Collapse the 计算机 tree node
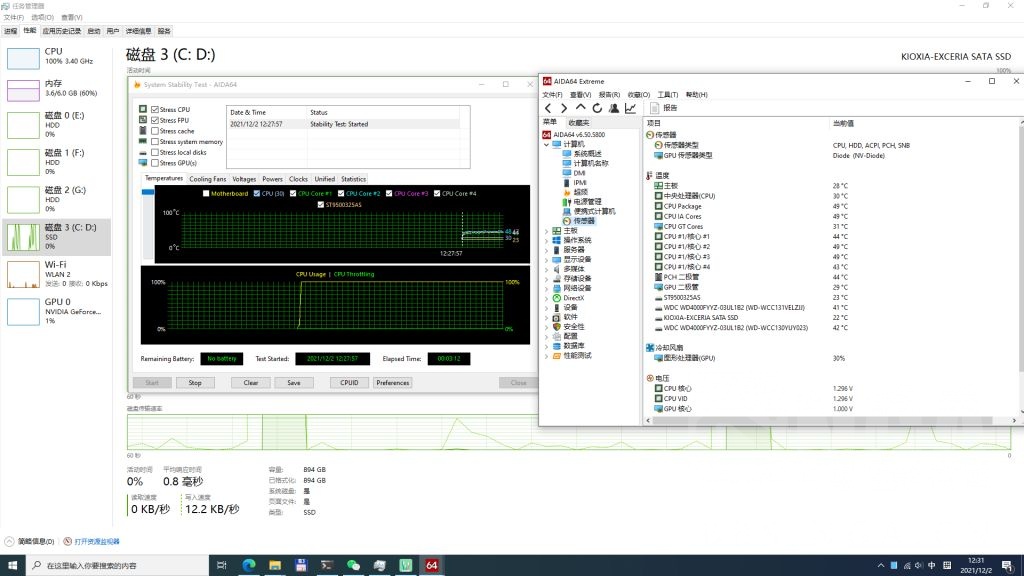This screenshot has width=1024, height=576. [546, 144]
